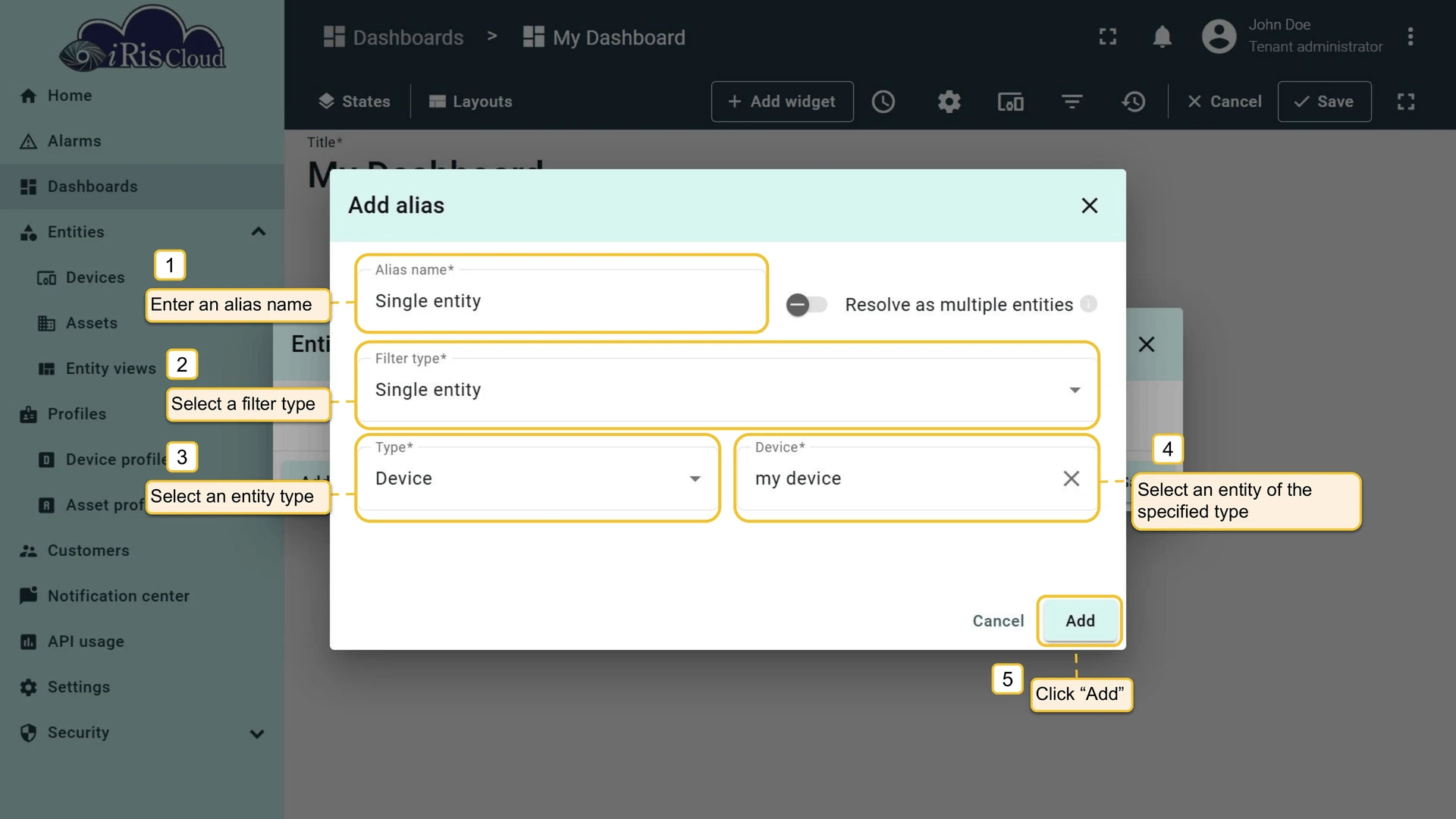Viewport: 1456px width, 819px height.
Task: Open the filters icon in toolbar
Action: [1072, 102]
